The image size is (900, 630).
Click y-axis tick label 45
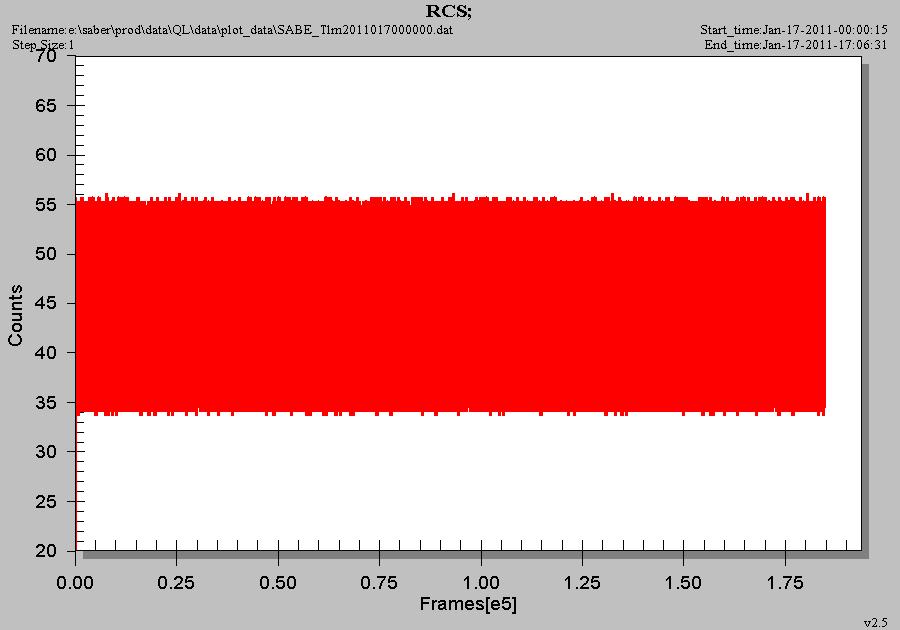[46, 303]
